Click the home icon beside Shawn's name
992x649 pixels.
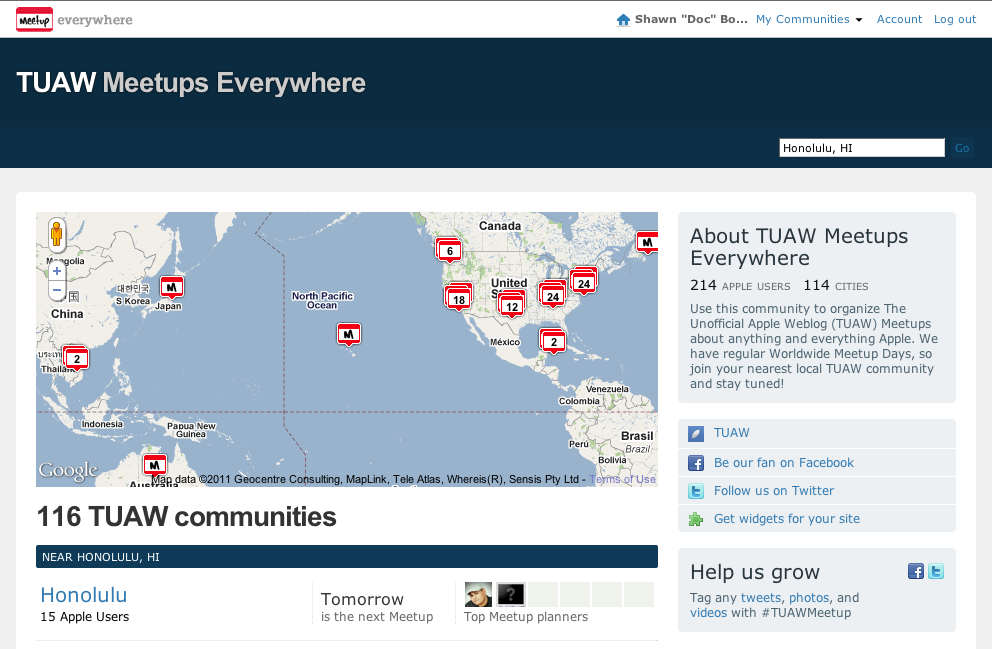(x=624, y=20)
